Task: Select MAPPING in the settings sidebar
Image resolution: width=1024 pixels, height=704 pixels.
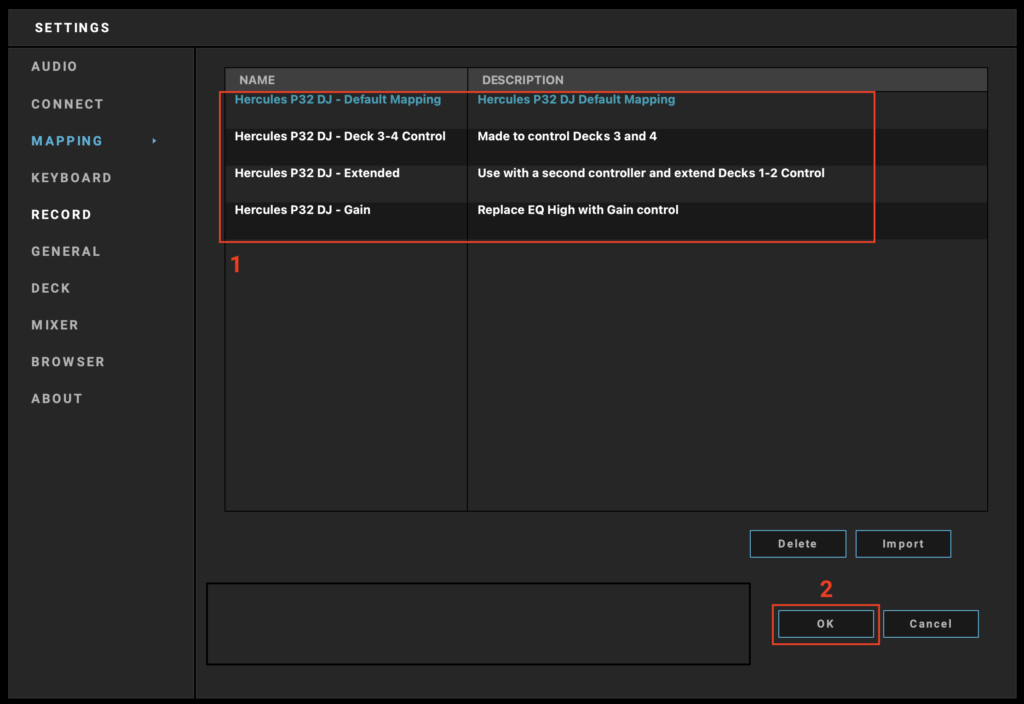Action: (x=67, y=141)
